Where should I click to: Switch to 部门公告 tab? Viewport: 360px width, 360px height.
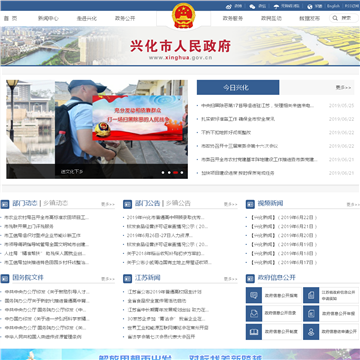tap(147, 203)
